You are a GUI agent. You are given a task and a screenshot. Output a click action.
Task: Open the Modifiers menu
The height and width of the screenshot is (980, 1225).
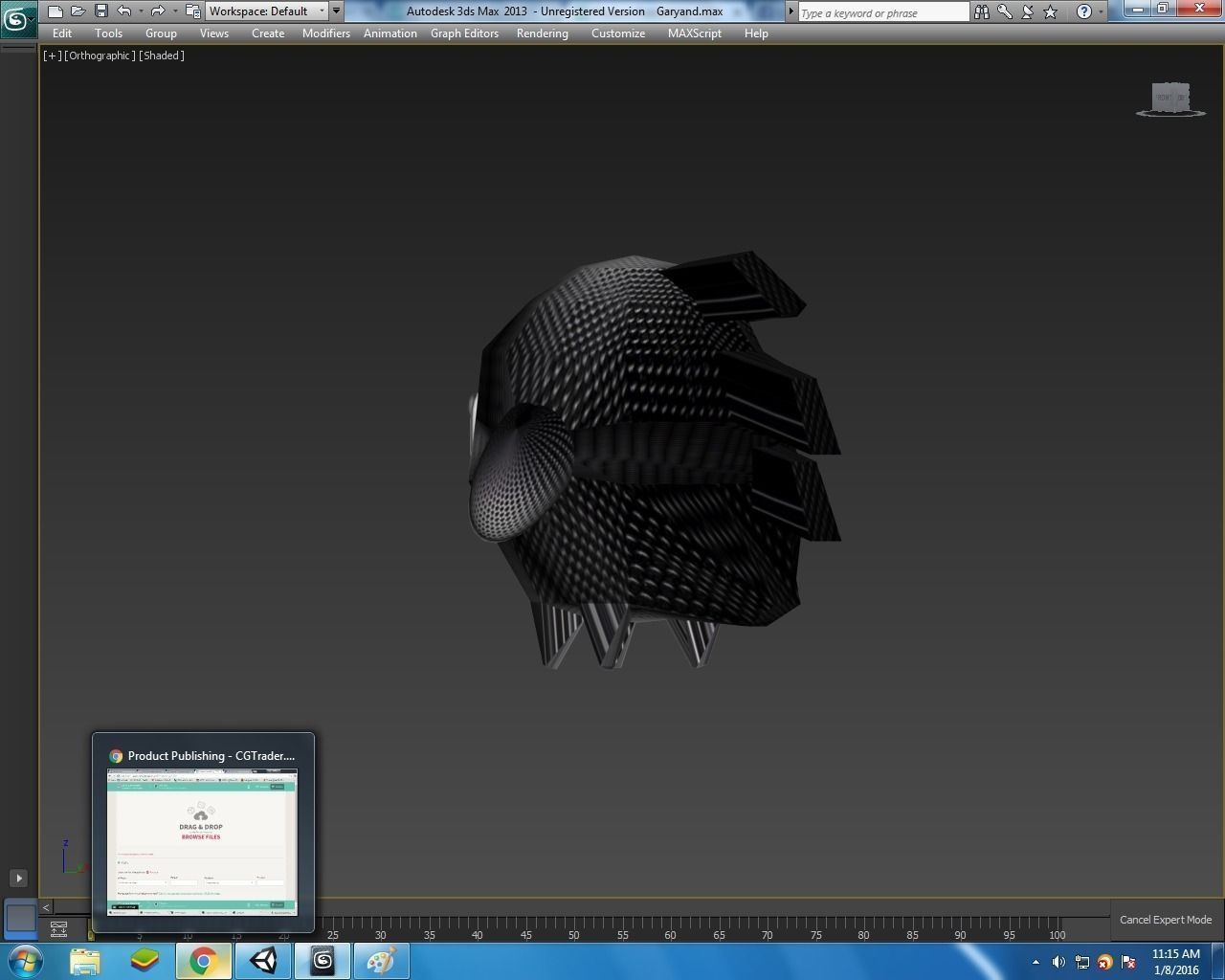point(326,33)
